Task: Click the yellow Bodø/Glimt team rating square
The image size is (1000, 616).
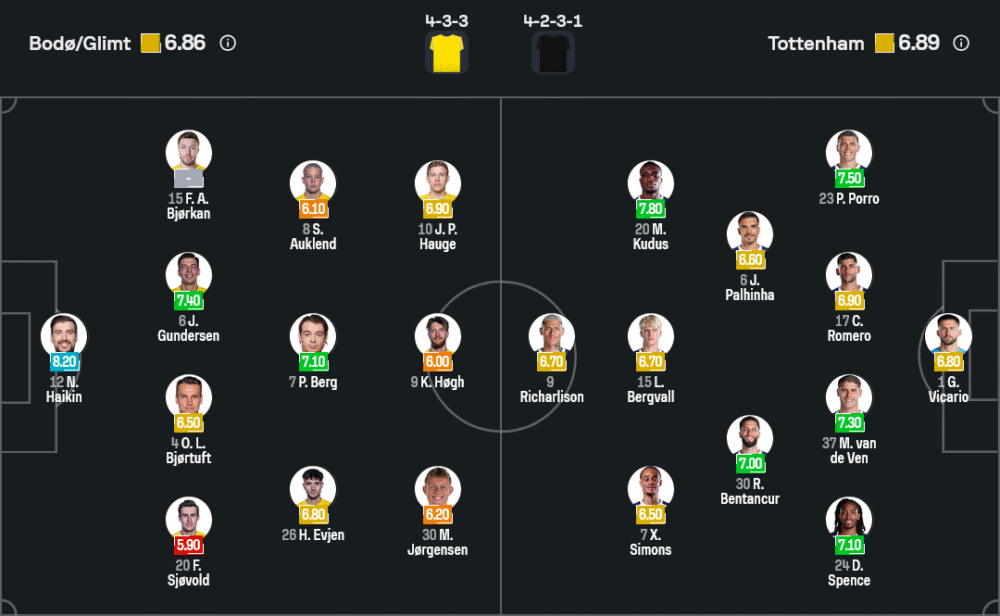Action: click(x=151, y=43)
